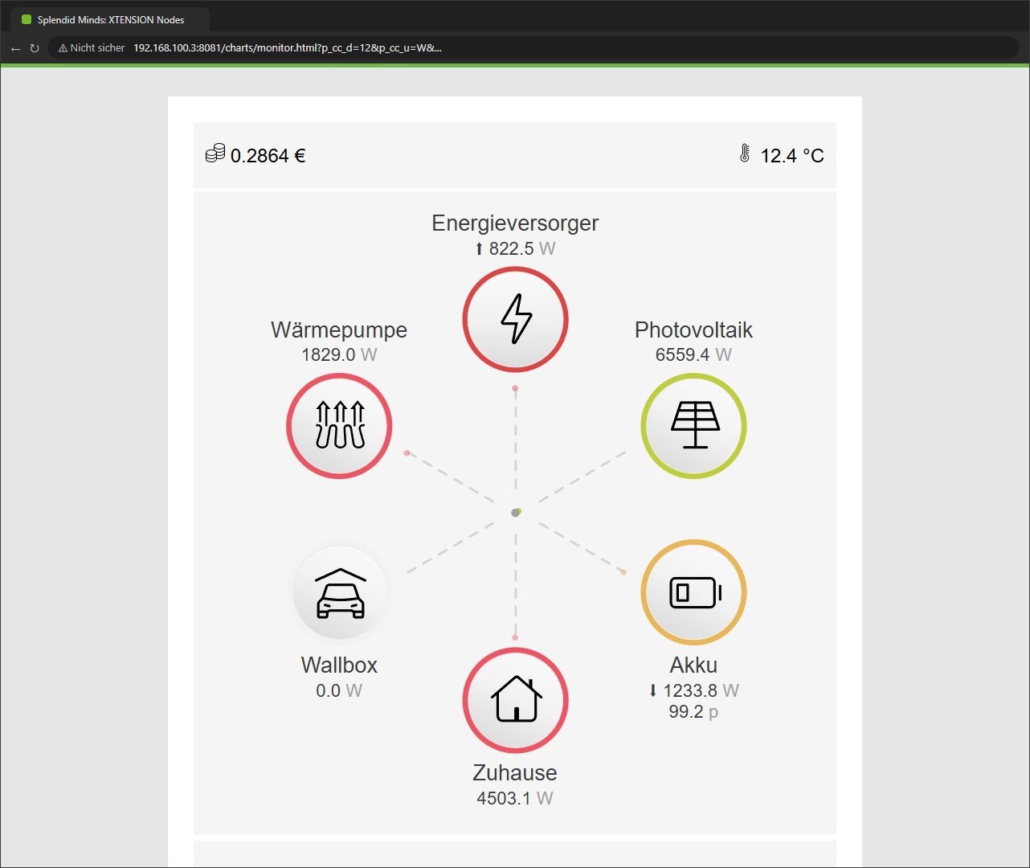Open the Photovoltaik solar panel node
1030x868 pixels.
694,426
